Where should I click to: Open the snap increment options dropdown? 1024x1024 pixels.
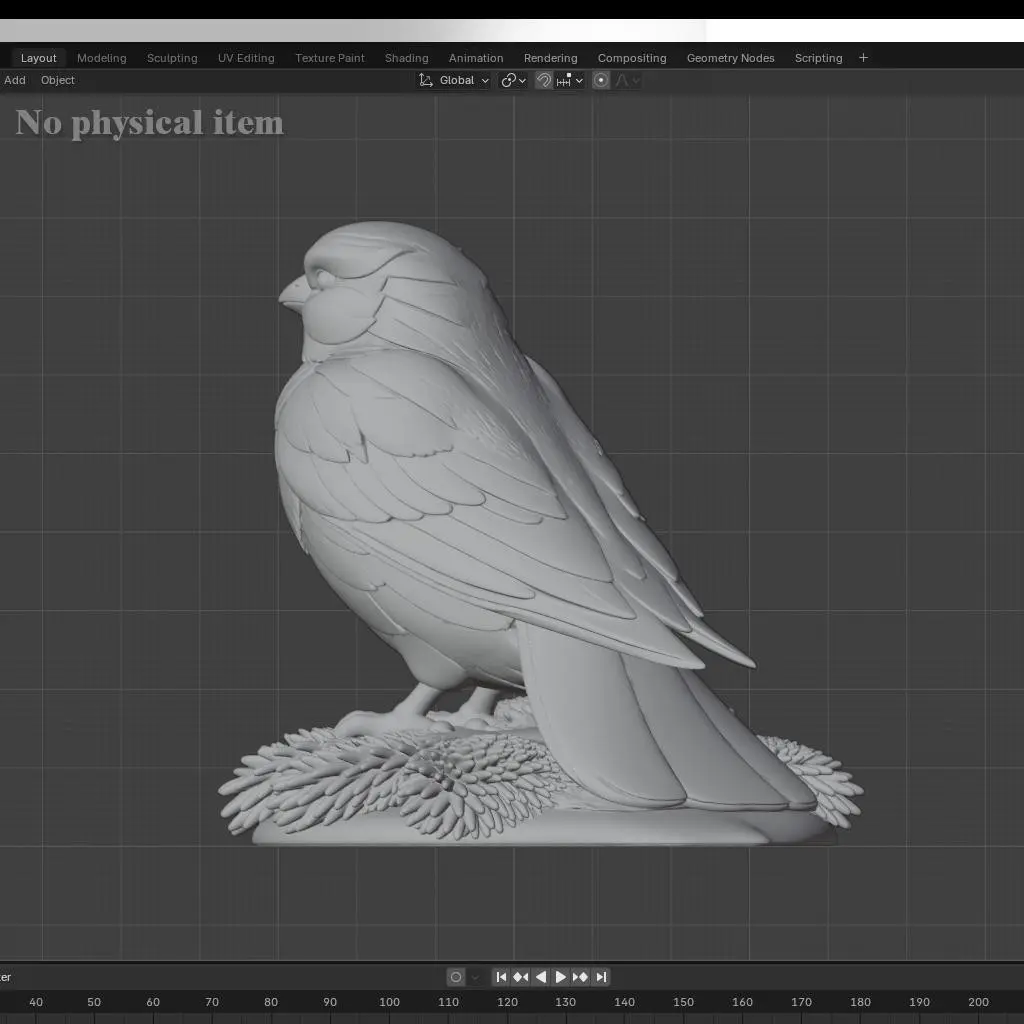569,80
